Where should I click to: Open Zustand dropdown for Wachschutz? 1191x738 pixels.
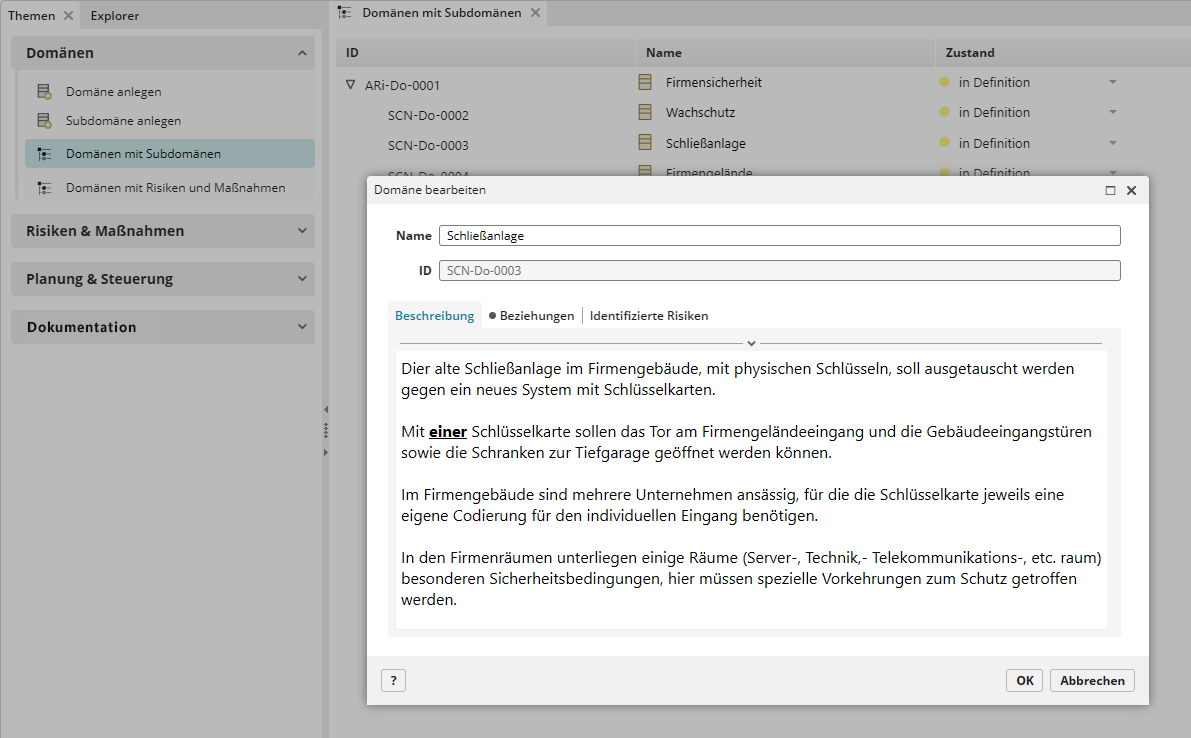point(1112,112)
